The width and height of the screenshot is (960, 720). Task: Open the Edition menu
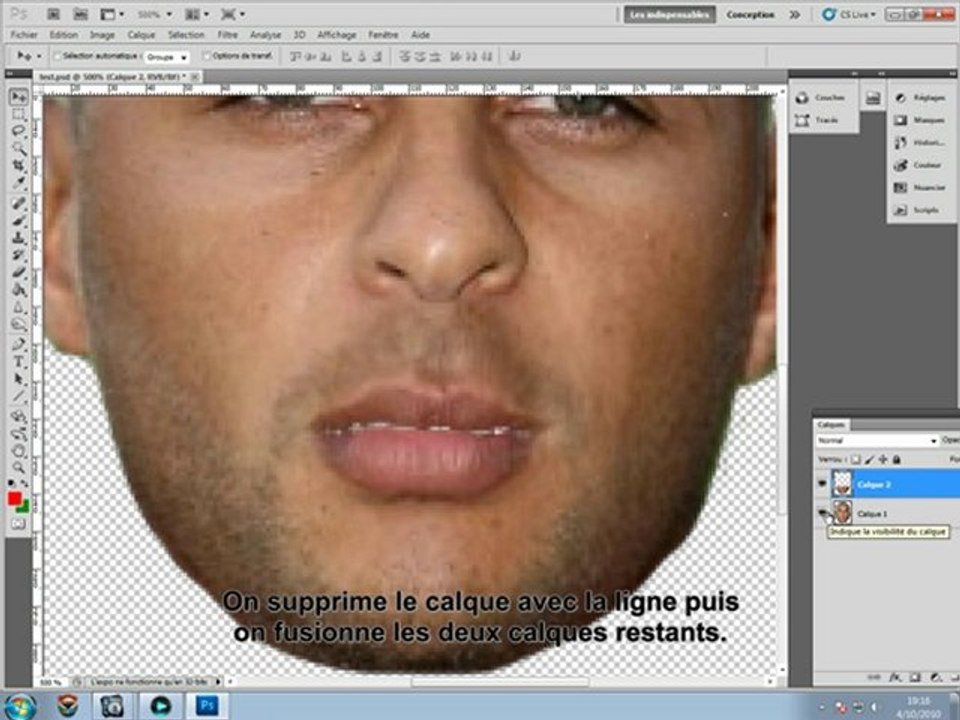tap(64, 35)
